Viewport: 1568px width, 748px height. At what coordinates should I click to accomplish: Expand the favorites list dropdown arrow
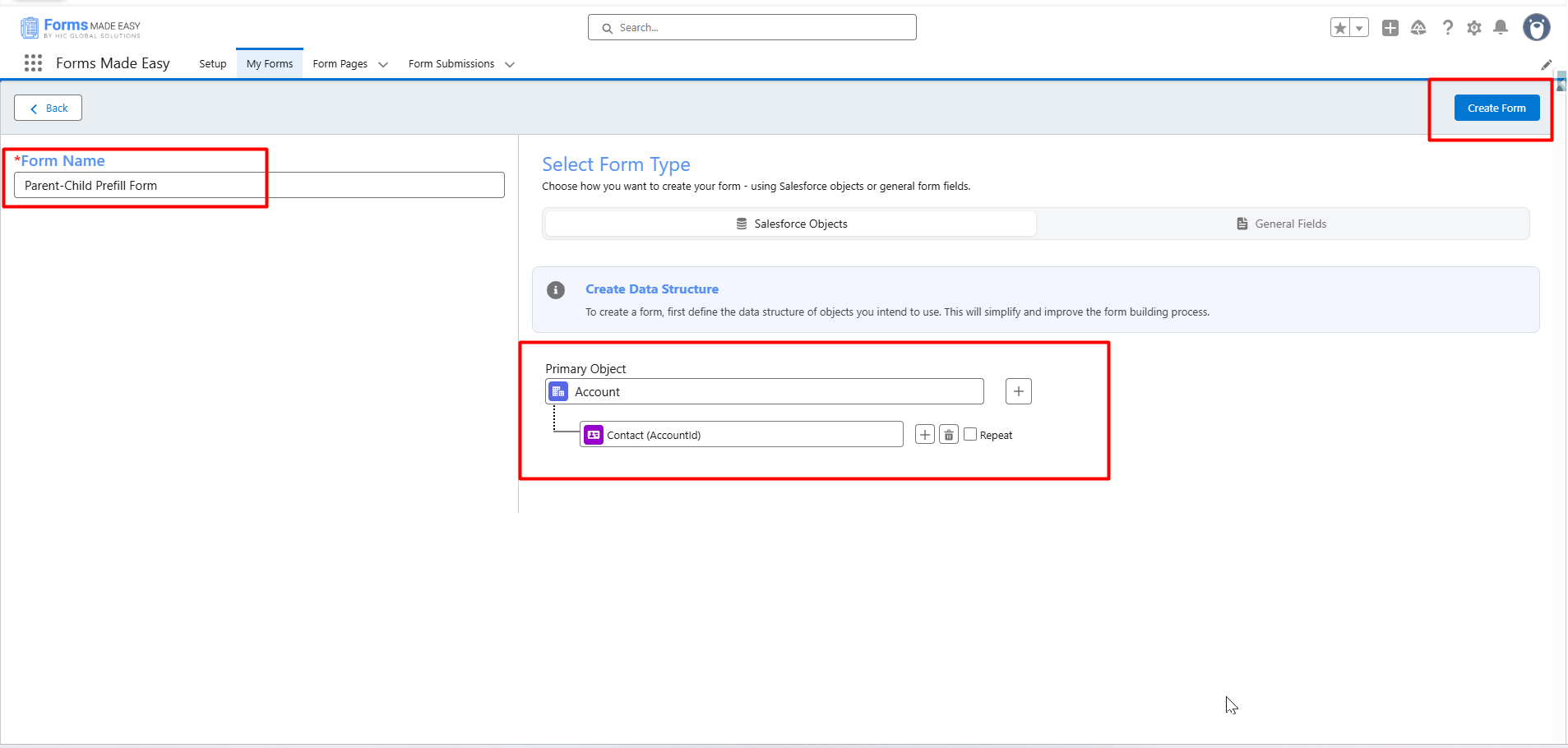point(1359,28)
